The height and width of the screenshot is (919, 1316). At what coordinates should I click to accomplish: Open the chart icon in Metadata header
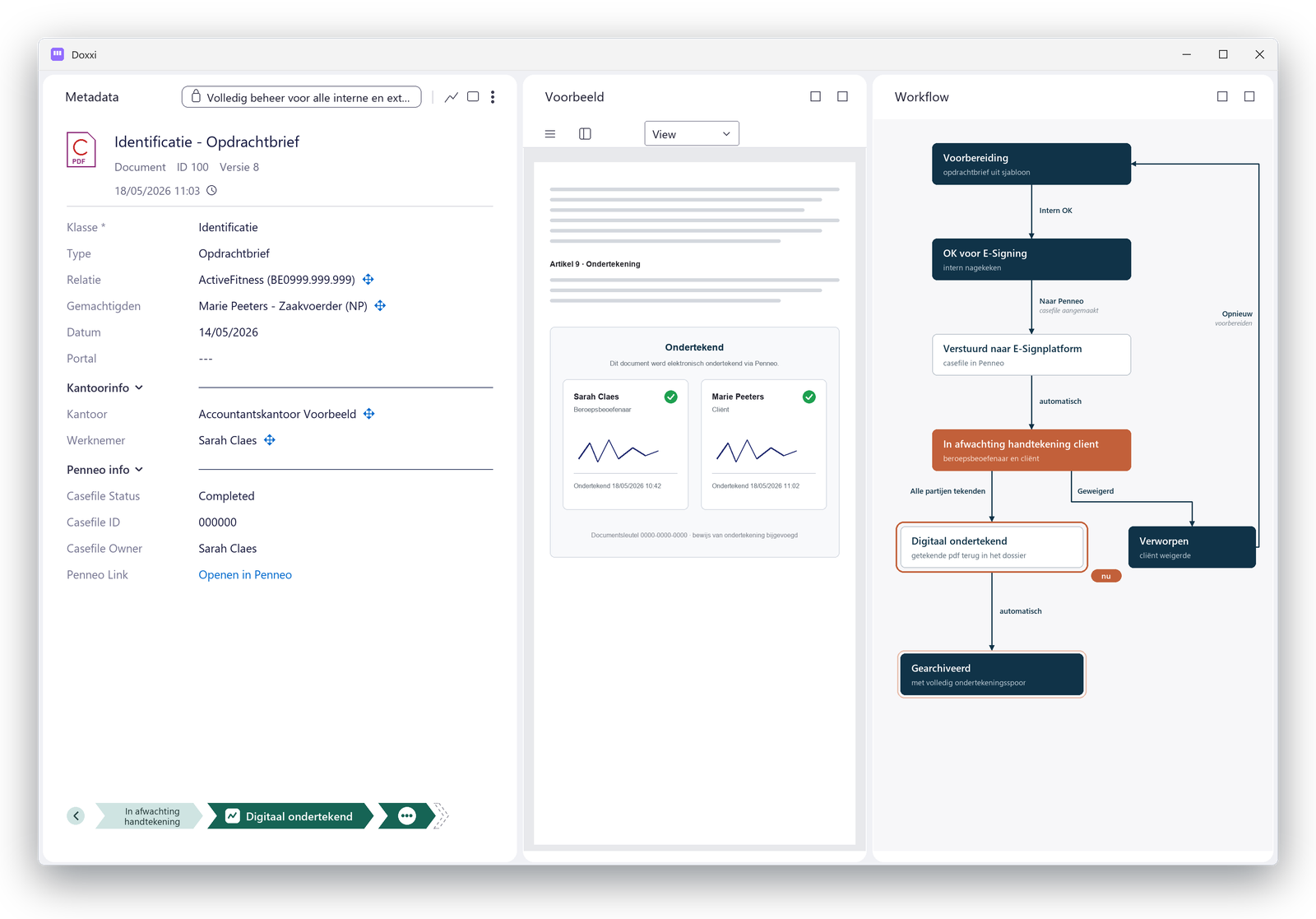click(452, 97)
